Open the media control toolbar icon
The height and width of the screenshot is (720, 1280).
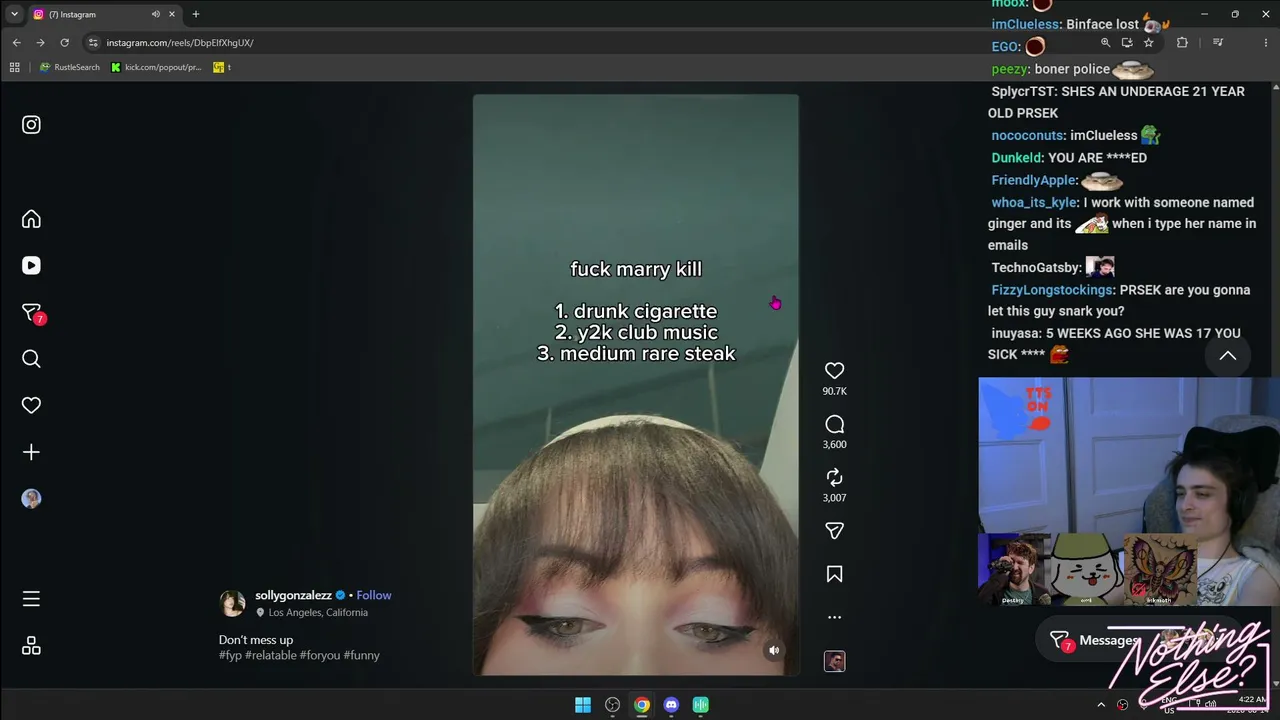1218,43
